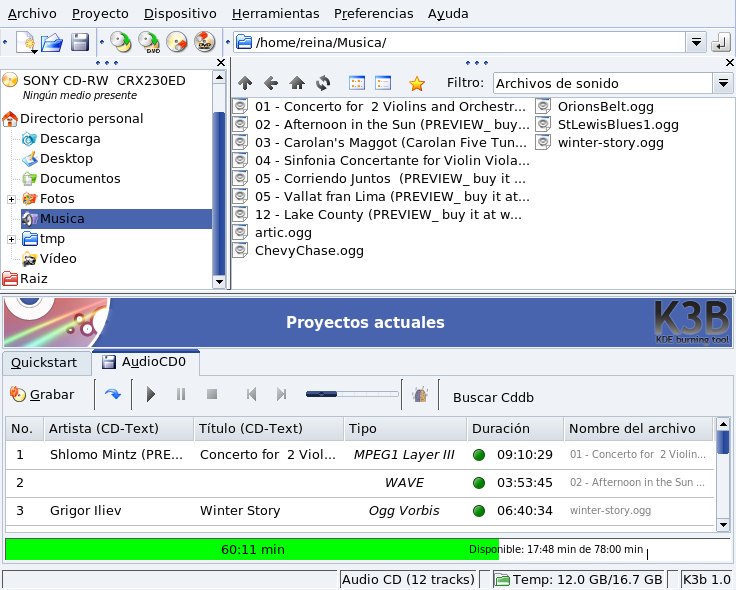The width and height of the screenshot is (736, 590).
Task: Expand the Fotos folder in the tree
Action: (11, 199)
